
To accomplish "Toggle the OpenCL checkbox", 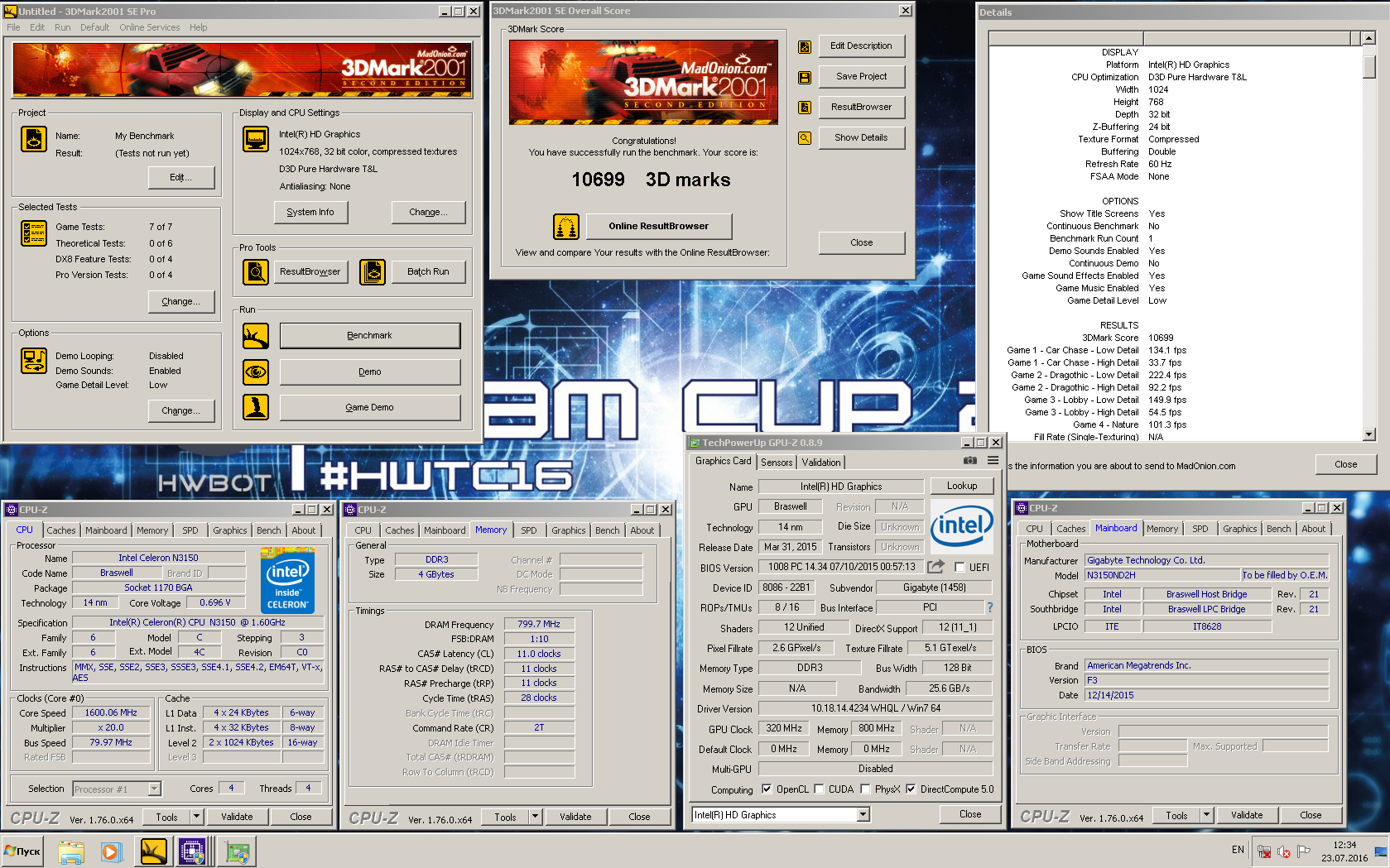I will [x=767, y=789].
